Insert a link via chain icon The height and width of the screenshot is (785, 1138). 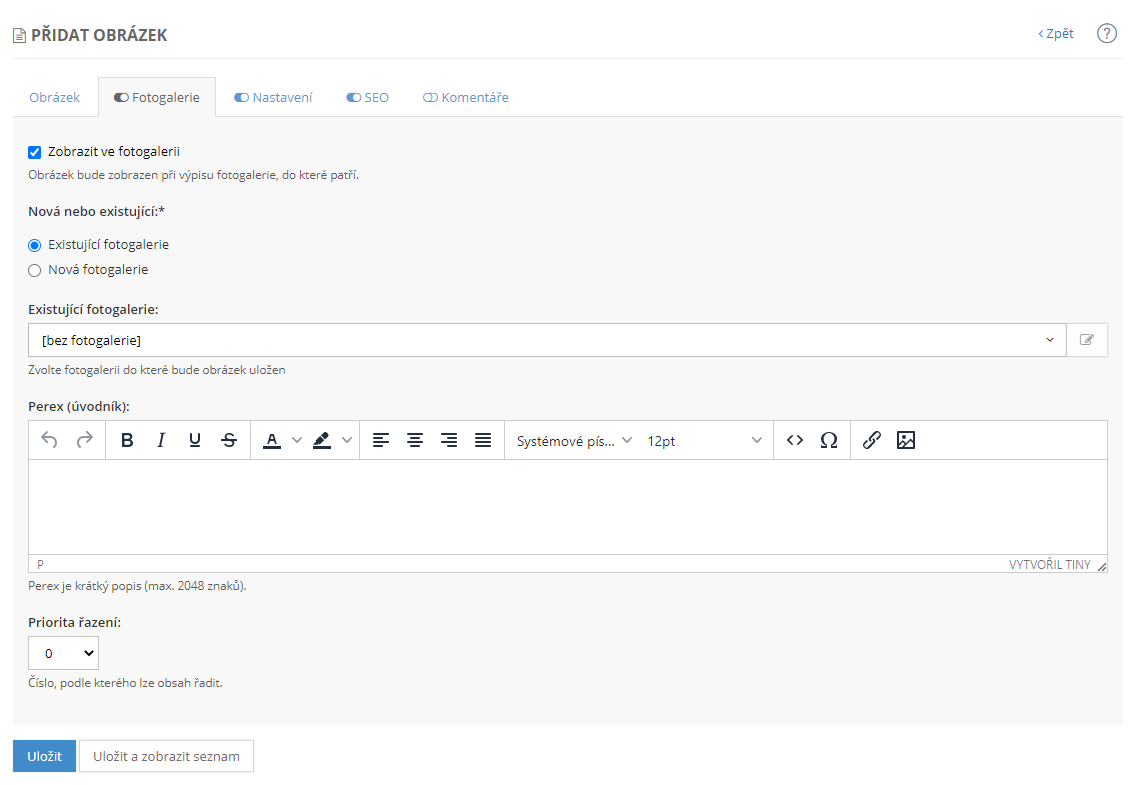[872, 440]
